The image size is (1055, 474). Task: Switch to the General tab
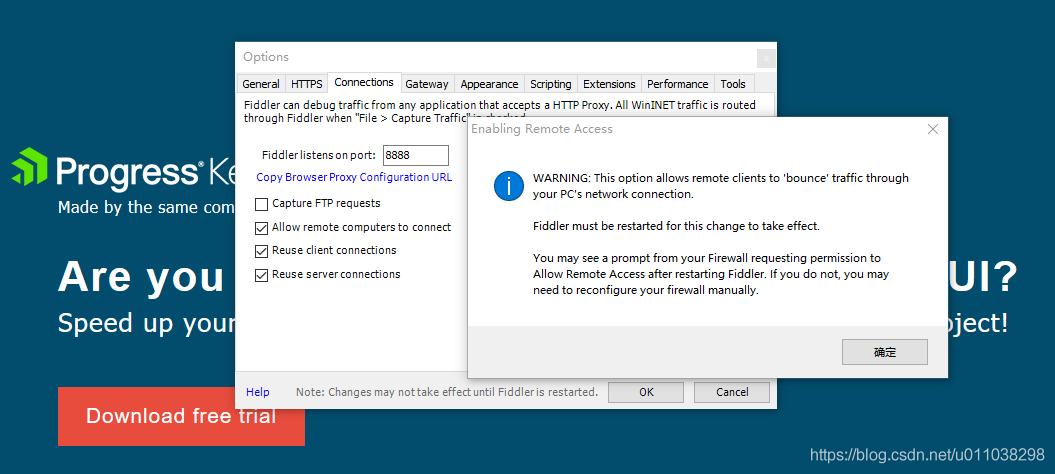pyautogui.click(x=261, y=84)
